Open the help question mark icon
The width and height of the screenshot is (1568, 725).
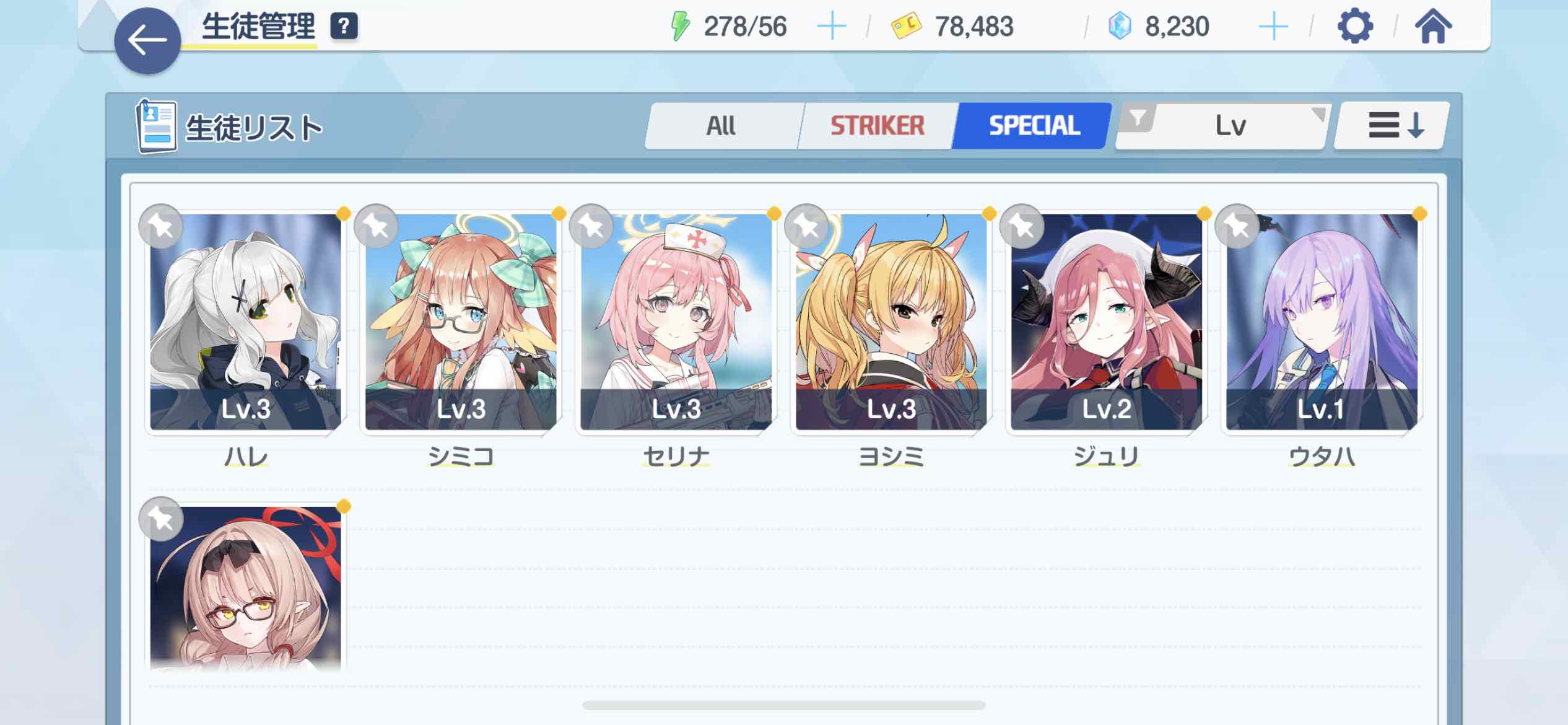(344, 27)
